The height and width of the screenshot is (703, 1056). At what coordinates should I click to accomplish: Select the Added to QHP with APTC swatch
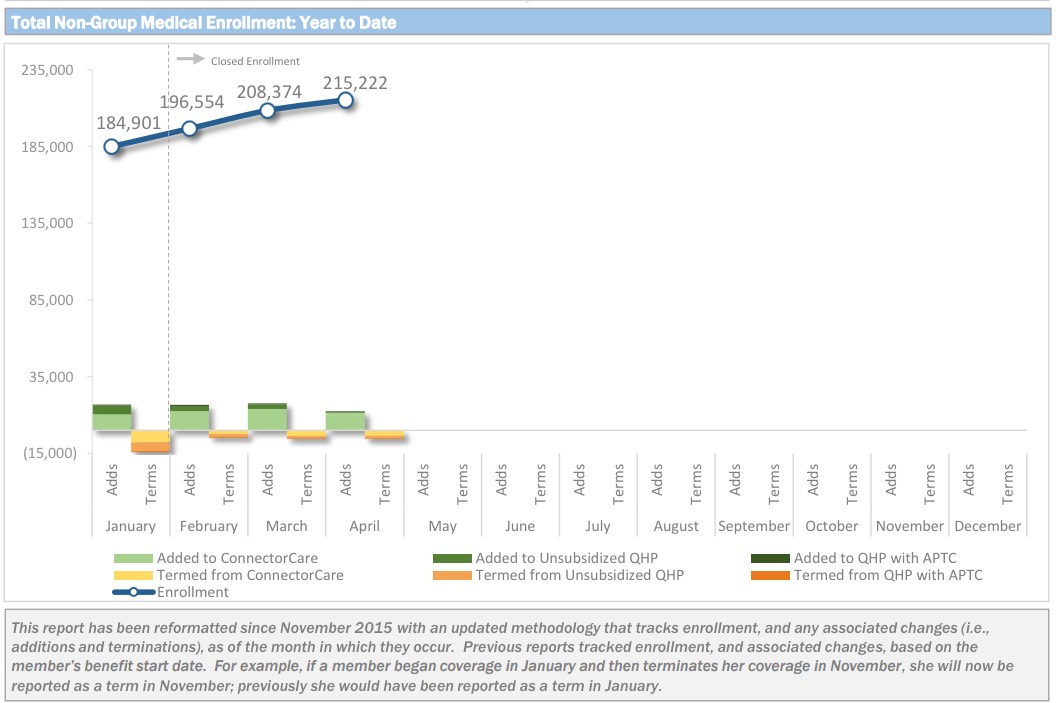pyautogui.click(x=770, y=558)
